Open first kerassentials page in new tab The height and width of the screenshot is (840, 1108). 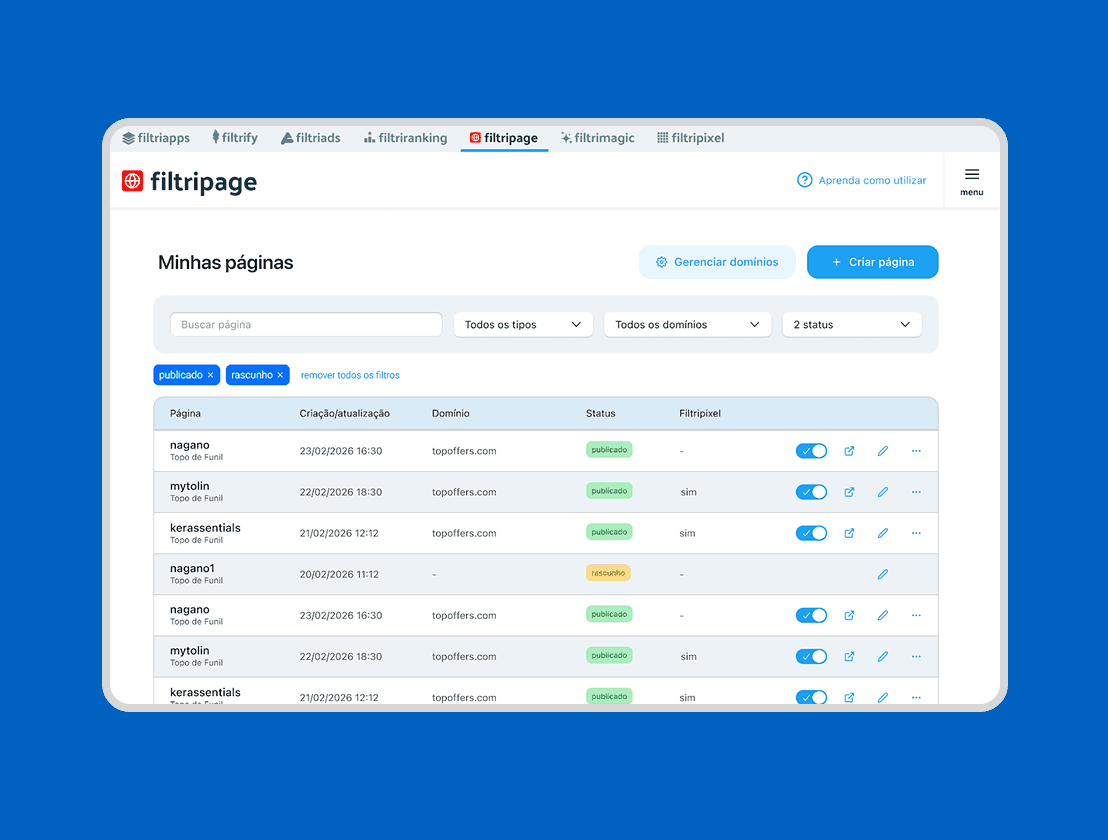(x=849, y=533)
